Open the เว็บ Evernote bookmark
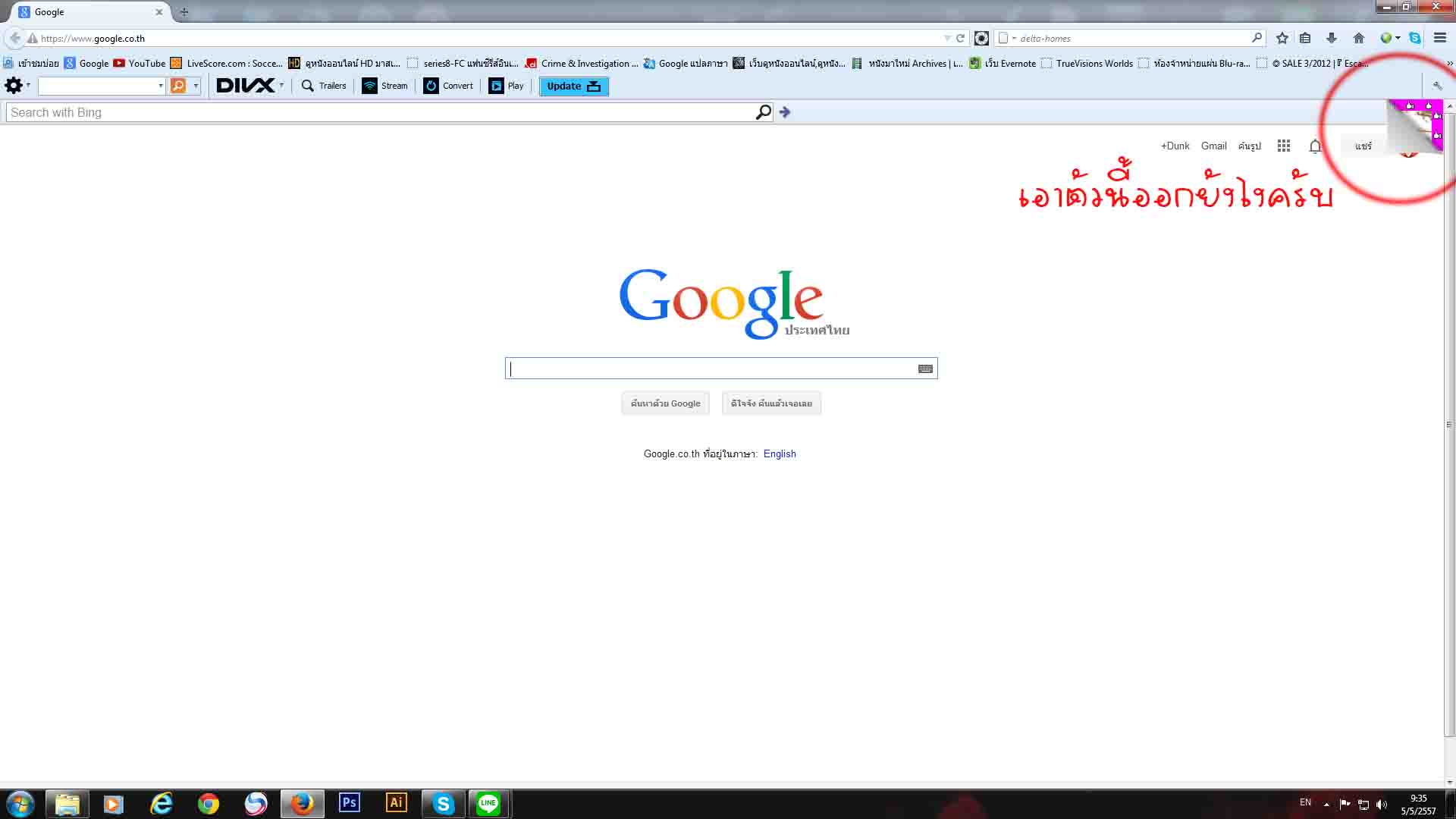Image resolution: width=1456 pixels, height=819 pixels. 1003,64
